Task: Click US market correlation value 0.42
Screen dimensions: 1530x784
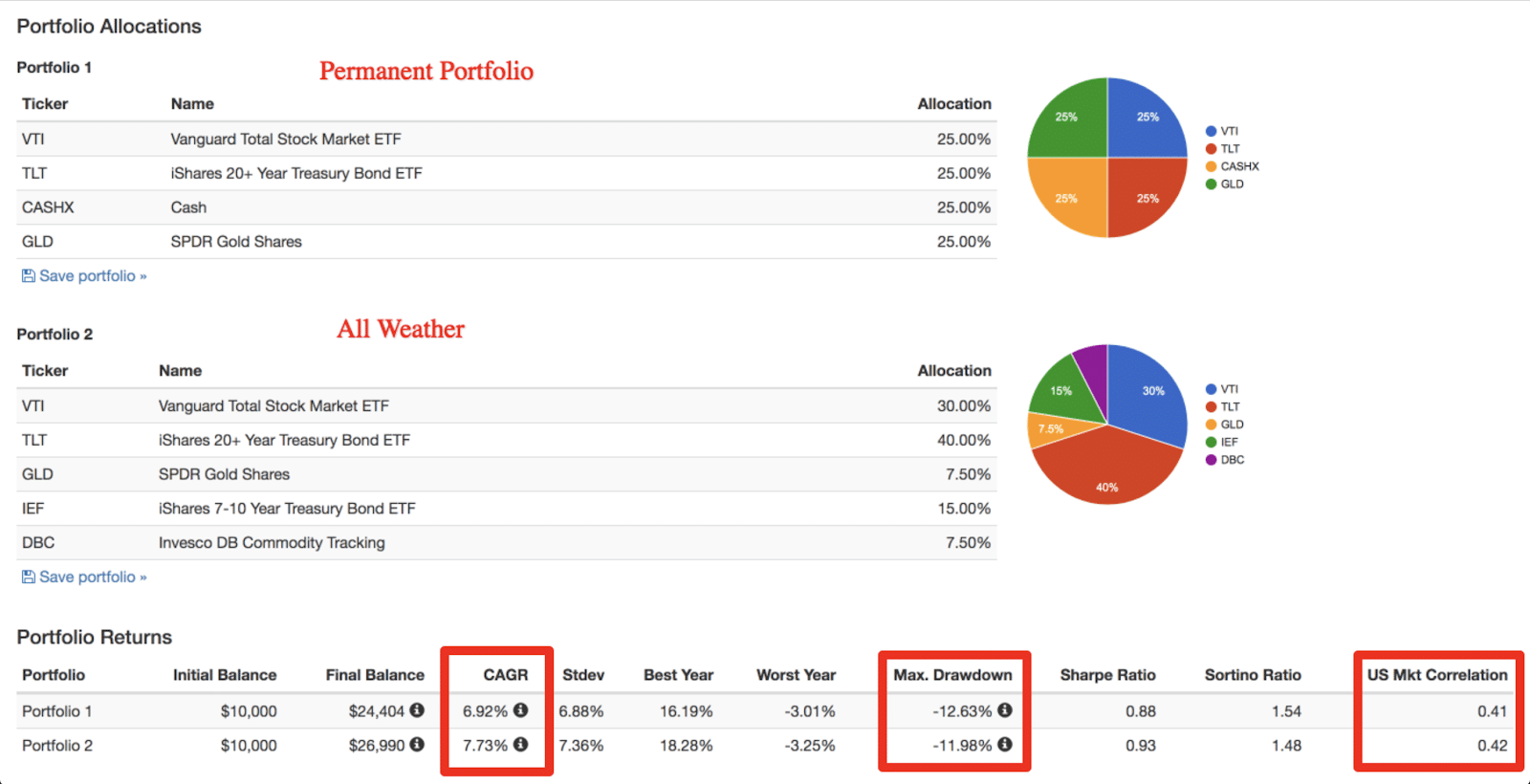Action: point(1492,746)
